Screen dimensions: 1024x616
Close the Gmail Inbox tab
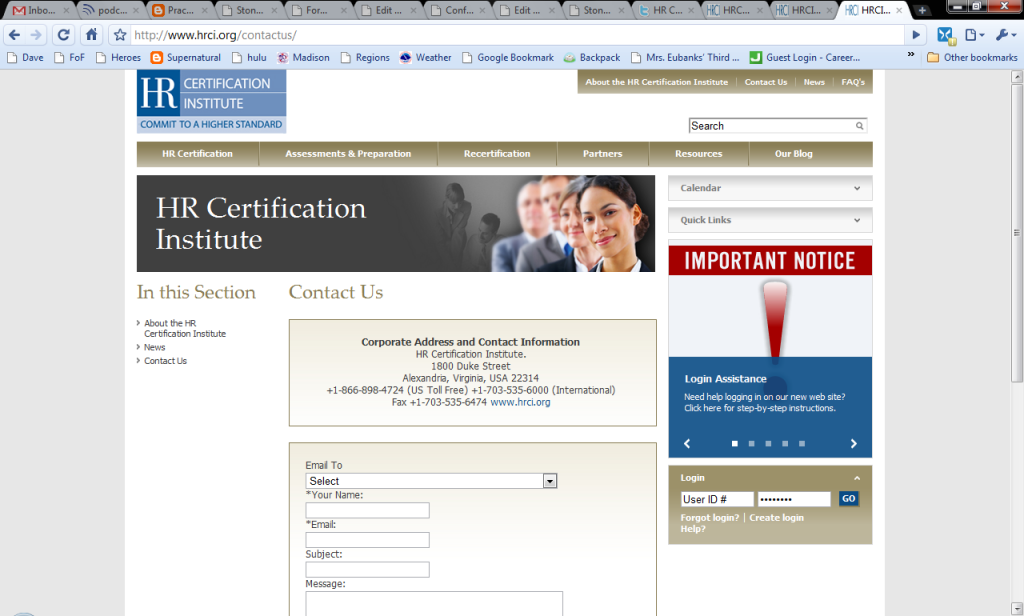(x=66, y=10)
